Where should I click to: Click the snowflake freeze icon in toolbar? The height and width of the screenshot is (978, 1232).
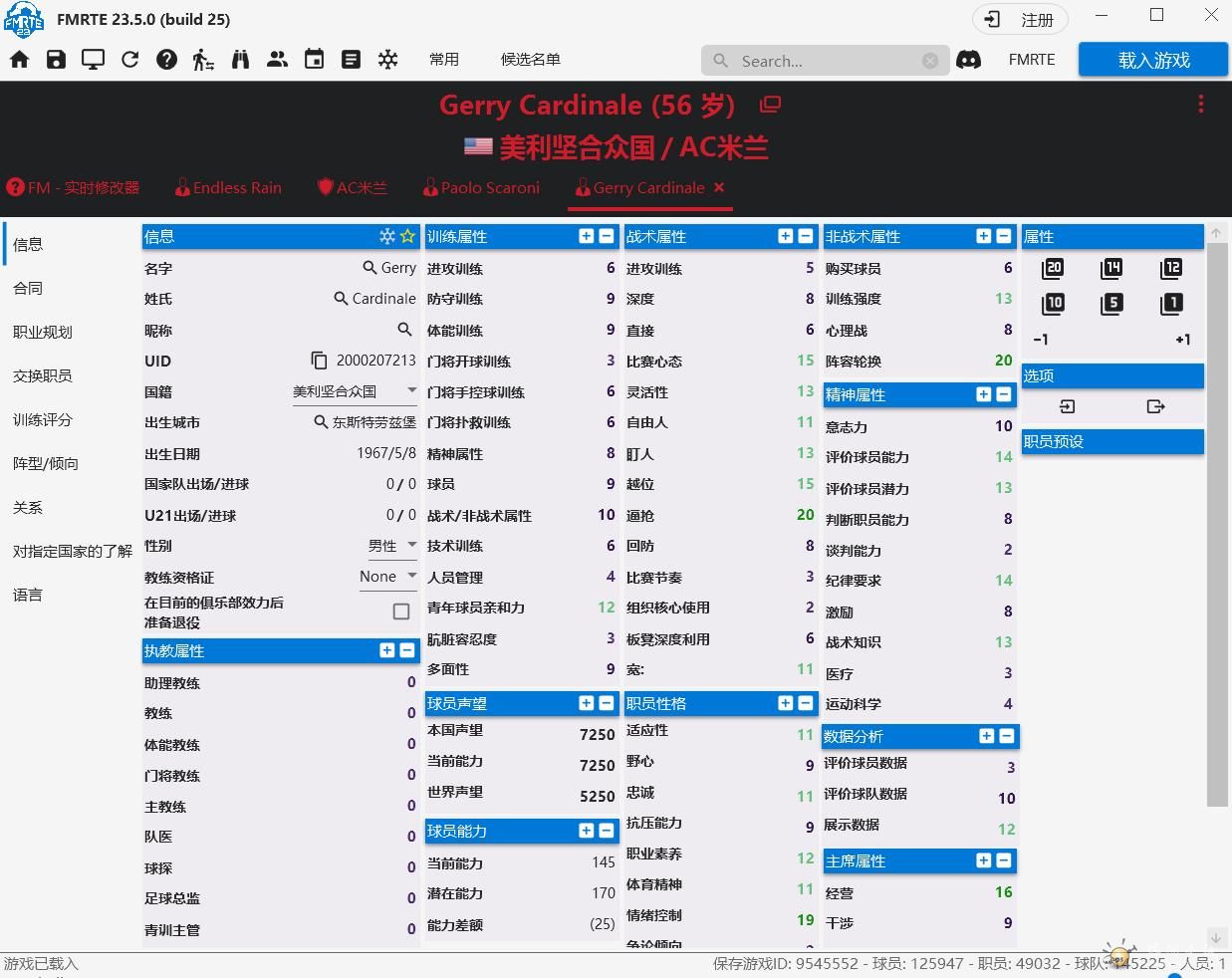coord(388,60)
